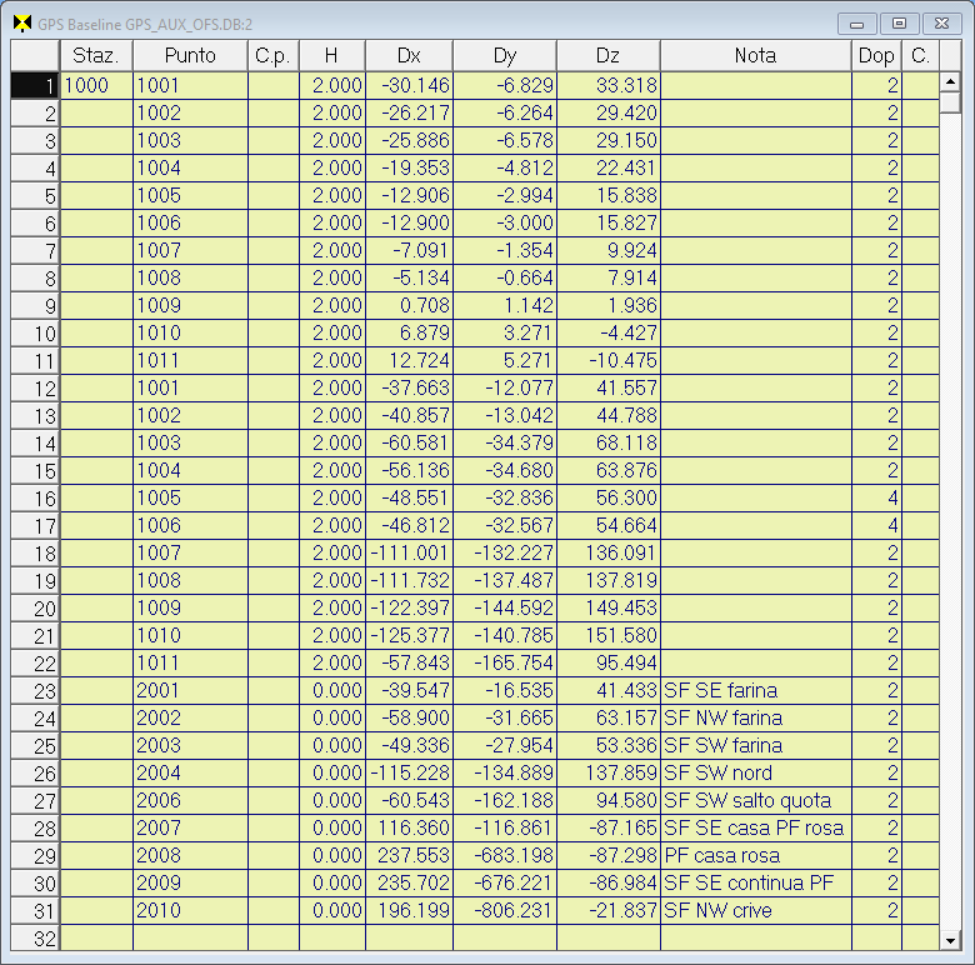
Task: Click the vertical scrollbar thumb
Action: [x=950, y=103]
